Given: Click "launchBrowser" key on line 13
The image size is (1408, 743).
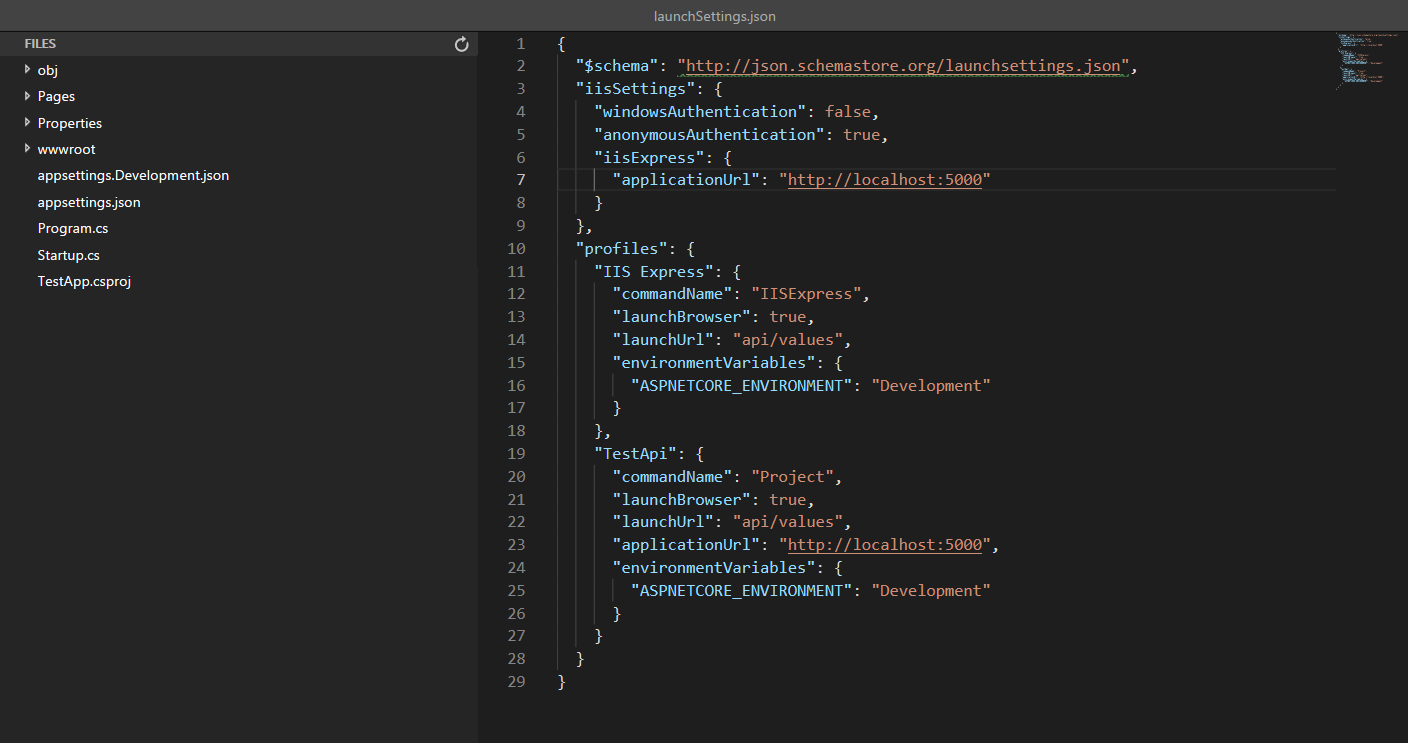Looking at the screenshot, I should [682, 317].
